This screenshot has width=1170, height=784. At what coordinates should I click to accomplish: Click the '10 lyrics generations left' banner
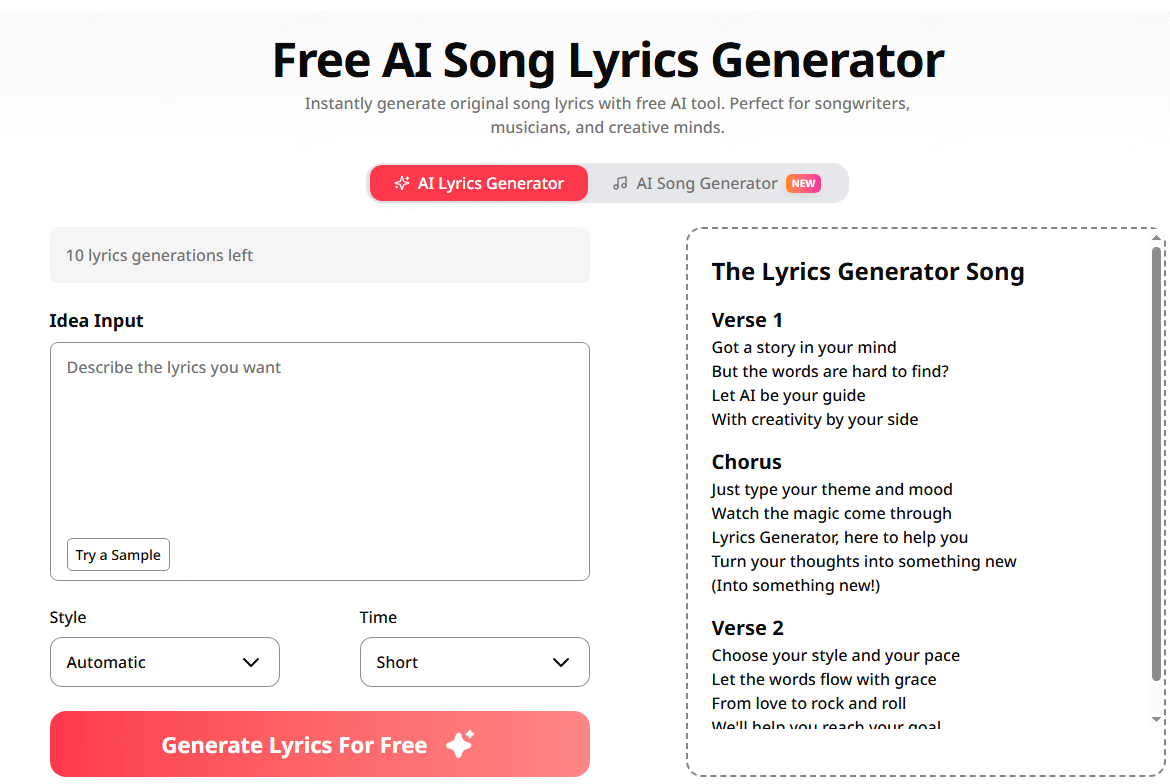click(319, 255)
